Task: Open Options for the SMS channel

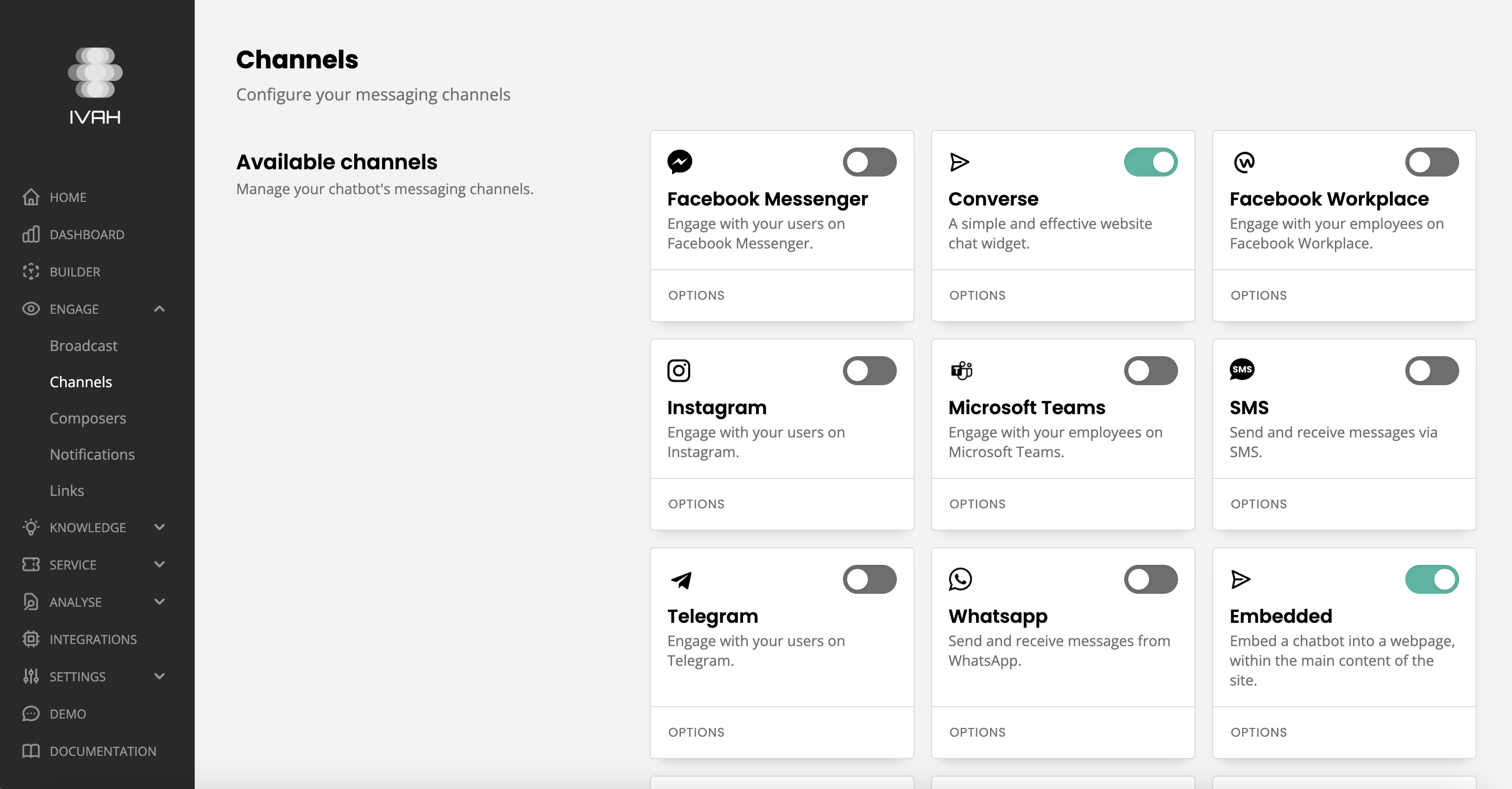Action: [x=1258, y=504]
